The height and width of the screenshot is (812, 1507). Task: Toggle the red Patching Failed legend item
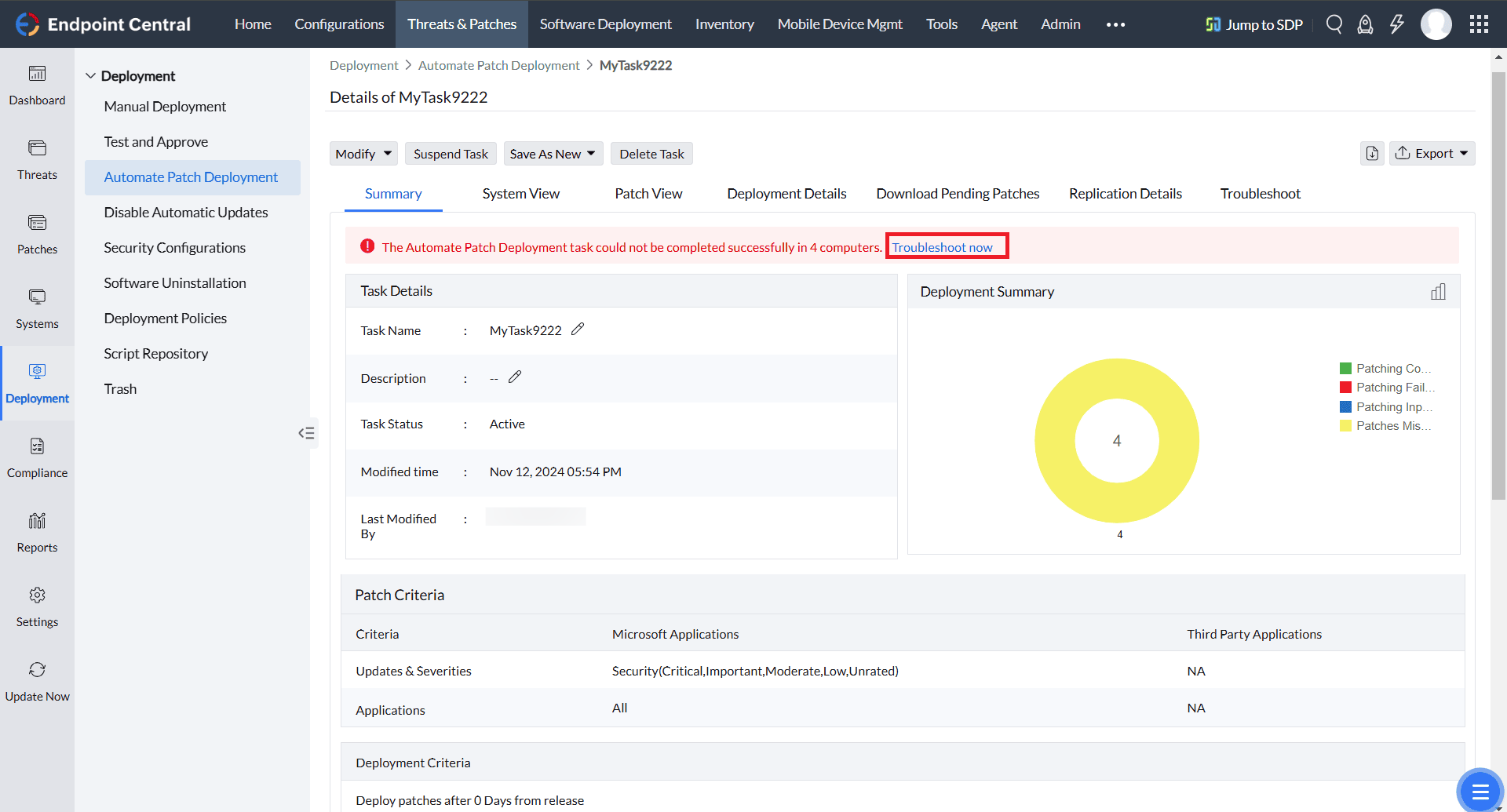[1385, 388]
